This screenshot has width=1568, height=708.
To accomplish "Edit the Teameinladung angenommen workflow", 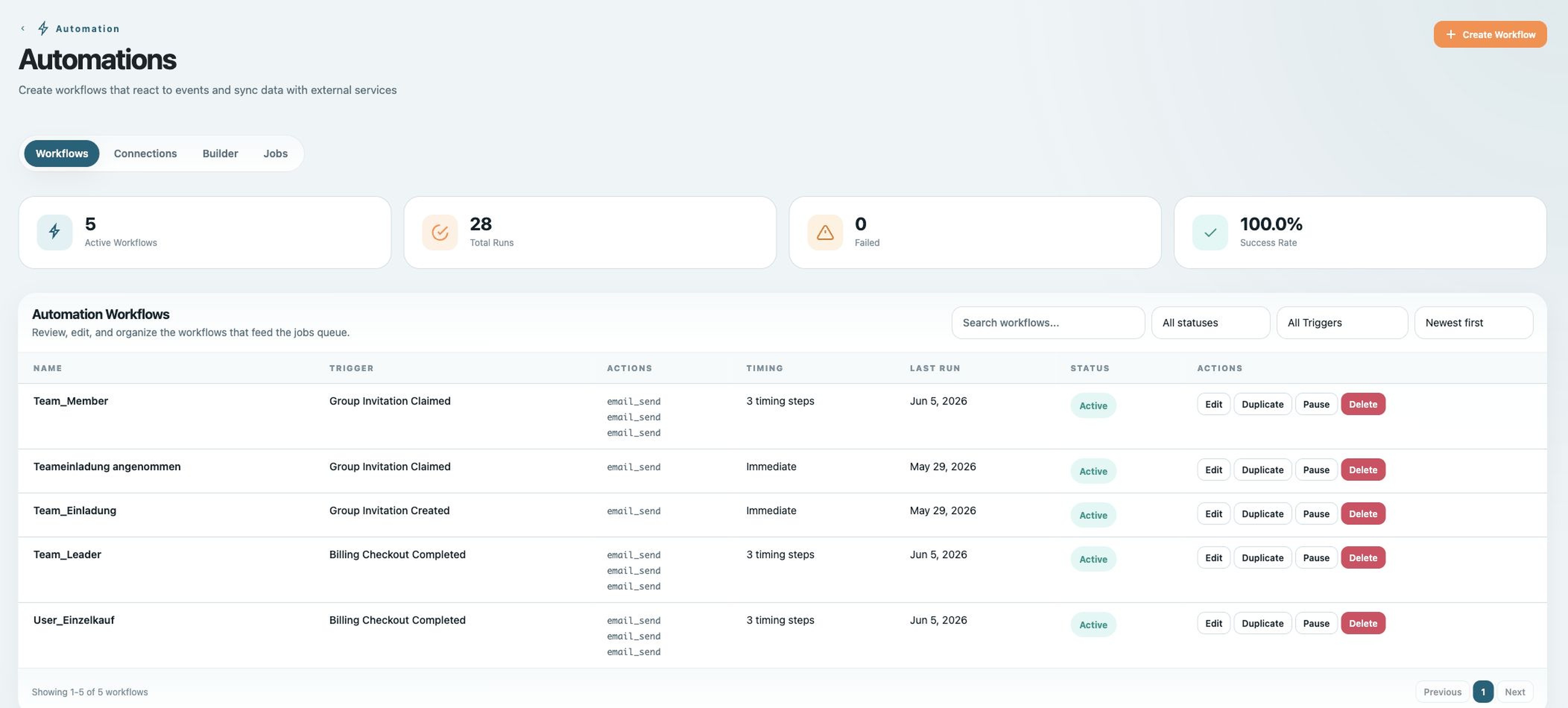I will pyautogui.click(x=1214, y=470).
